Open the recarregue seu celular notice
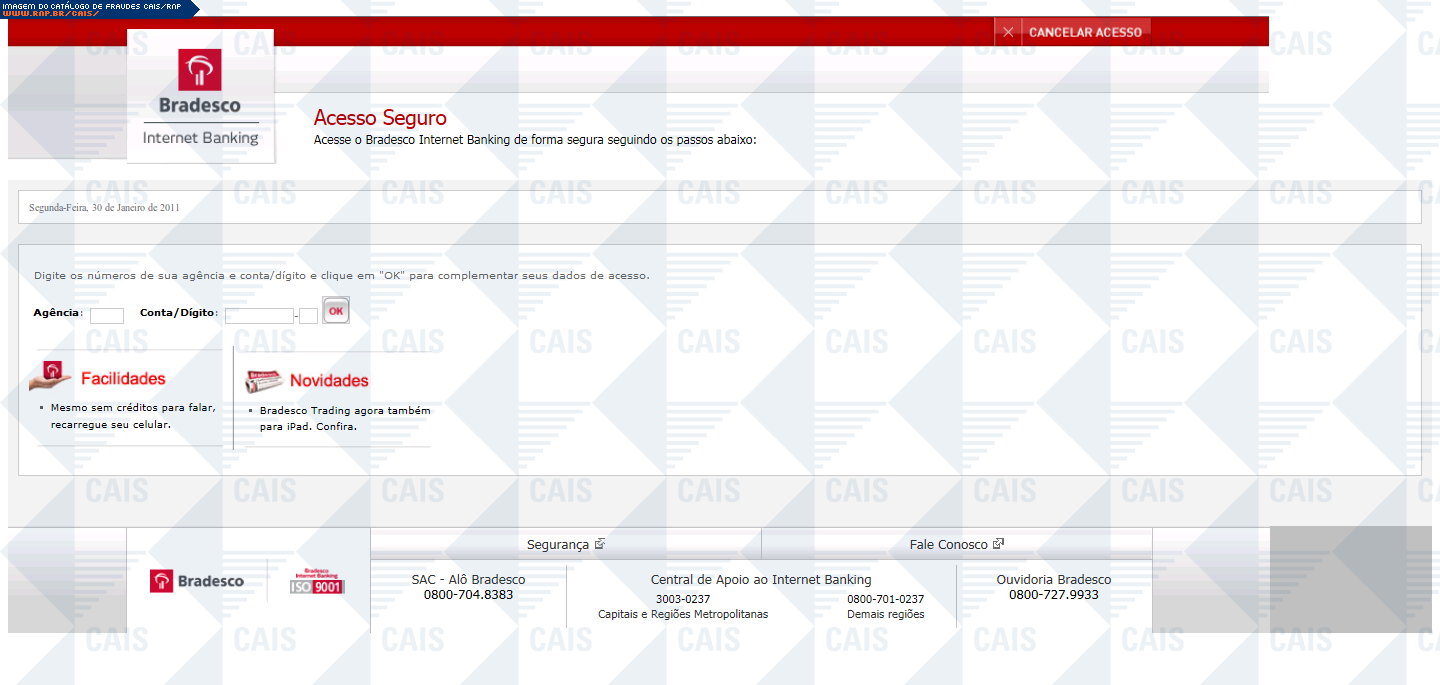Viewport: 1440px width, 685px height. coord(132,416)
